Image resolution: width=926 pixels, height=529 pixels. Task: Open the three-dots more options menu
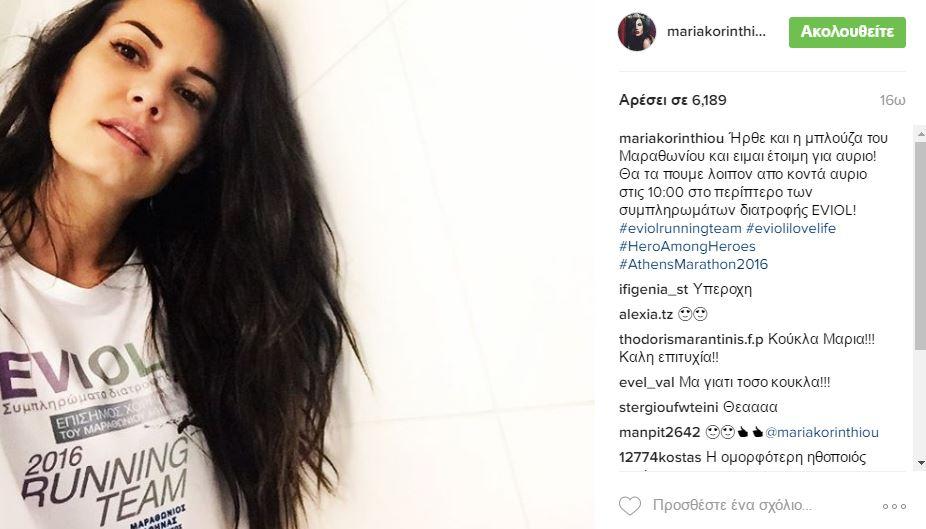pyautogui.click(x=894, y=507)
